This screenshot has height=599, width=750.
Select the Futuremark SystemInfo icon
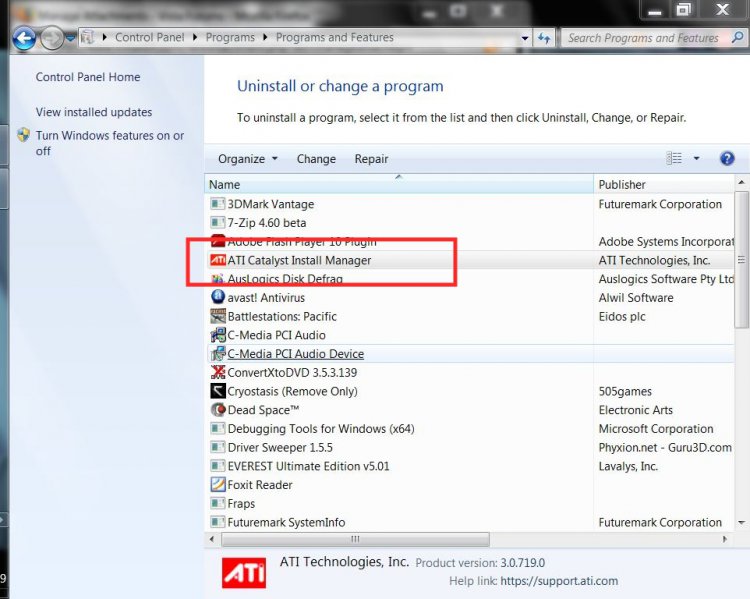tap(218, 522)
